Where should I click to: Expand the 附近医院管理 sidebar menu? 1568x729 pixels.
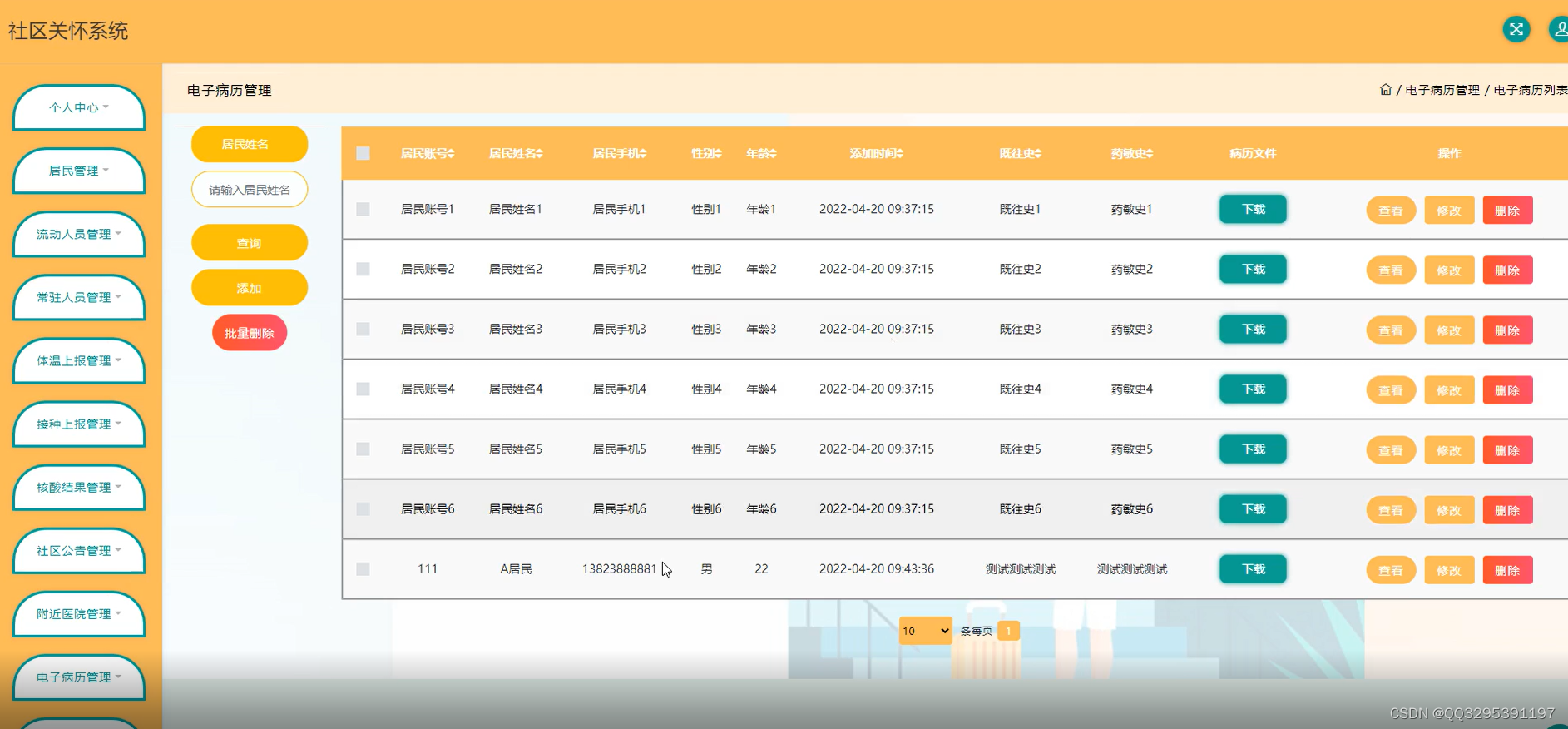point(79,613)
